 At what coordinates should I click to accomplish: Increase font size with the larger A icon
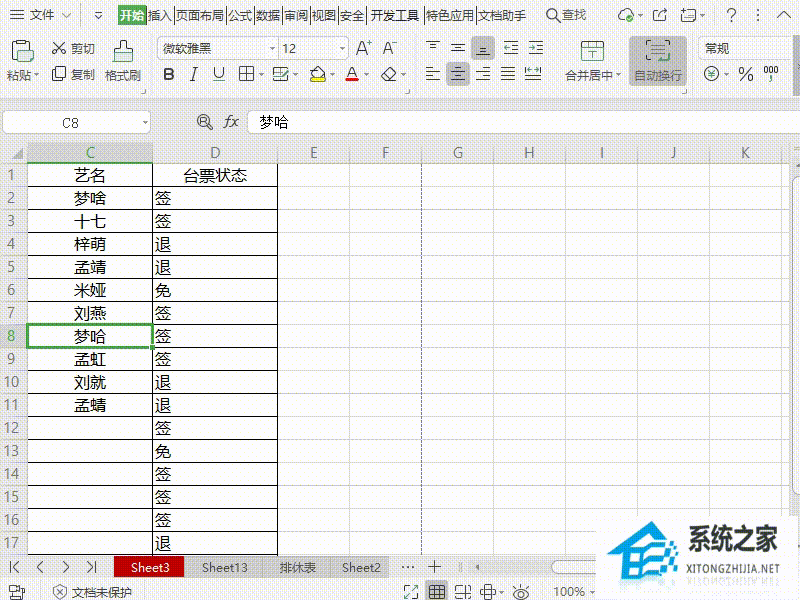tap(364, 49)
